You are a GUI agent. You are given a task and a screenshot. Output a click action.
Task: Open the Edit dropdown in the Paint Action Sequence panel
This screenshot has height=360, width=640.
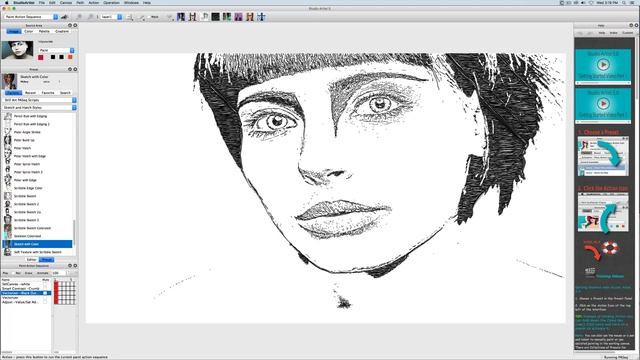pyautogui.click(x=59, y=273)
